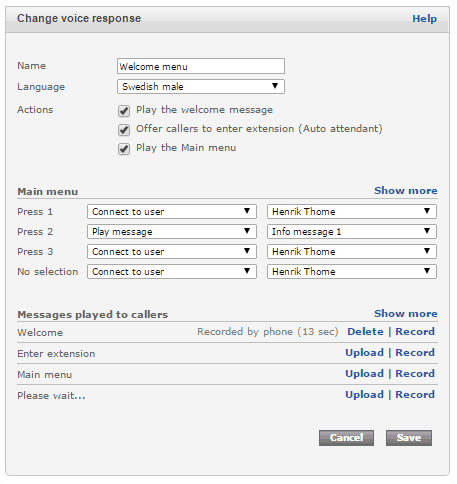This screenshot has width=457, height=484.
Task: Click the Cancel button
Action: (346, 438)
